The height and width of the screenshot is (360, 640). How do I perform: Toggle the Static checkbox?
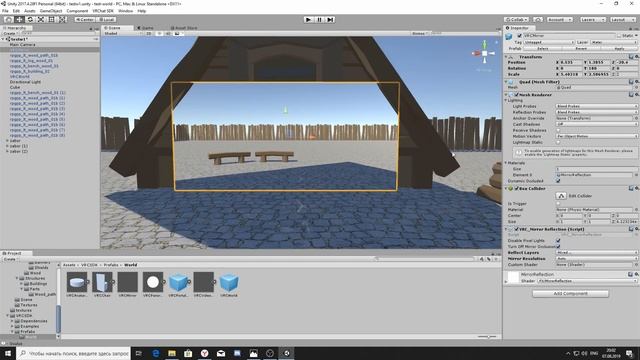tap(619, 36)
